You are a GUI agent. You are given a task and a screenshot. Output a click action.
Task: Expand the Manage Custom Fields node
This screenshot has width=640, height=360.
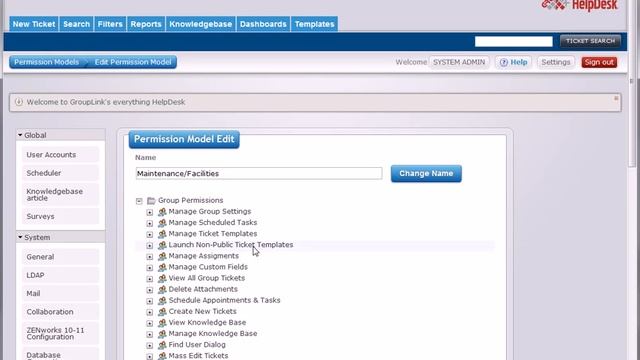[x=149, y=267]
